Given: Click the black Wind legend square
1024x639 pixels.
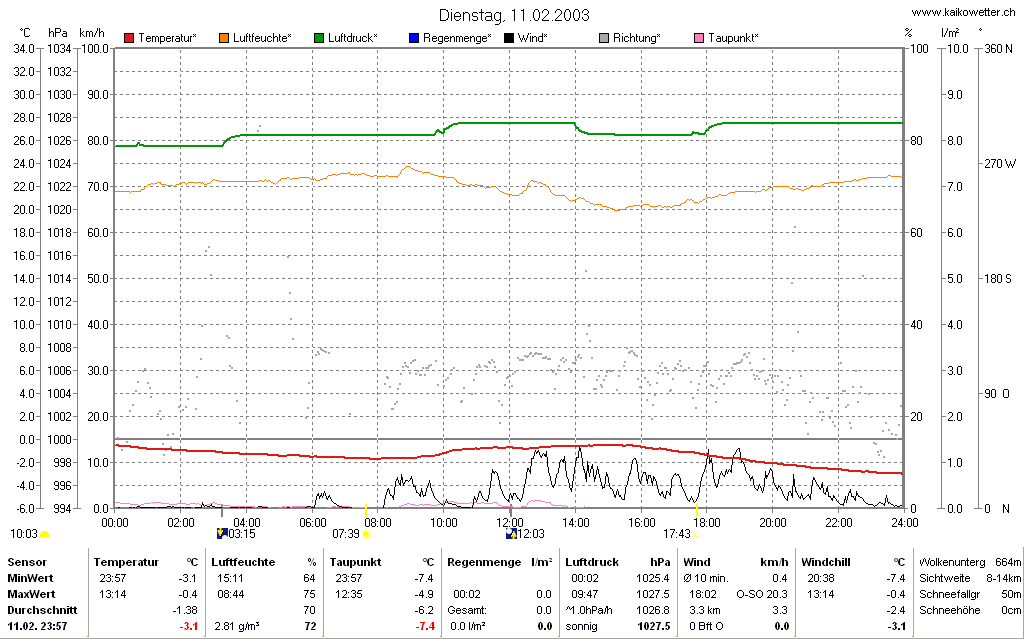Looking at the screenshot, I should (509, 38).
